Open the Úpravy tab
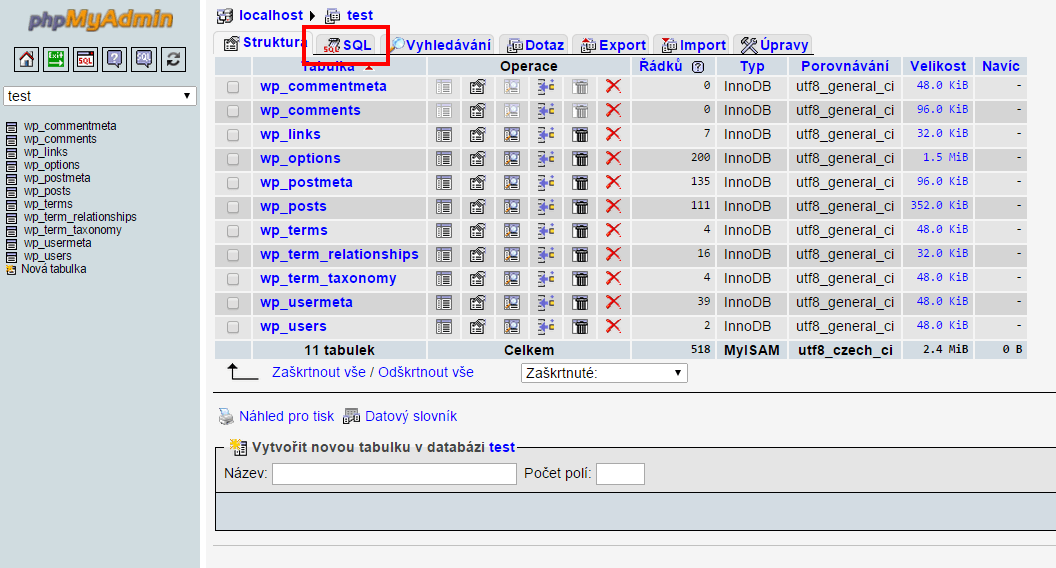The width and height of the screenshot is (1056, 568). coord(774,45)
